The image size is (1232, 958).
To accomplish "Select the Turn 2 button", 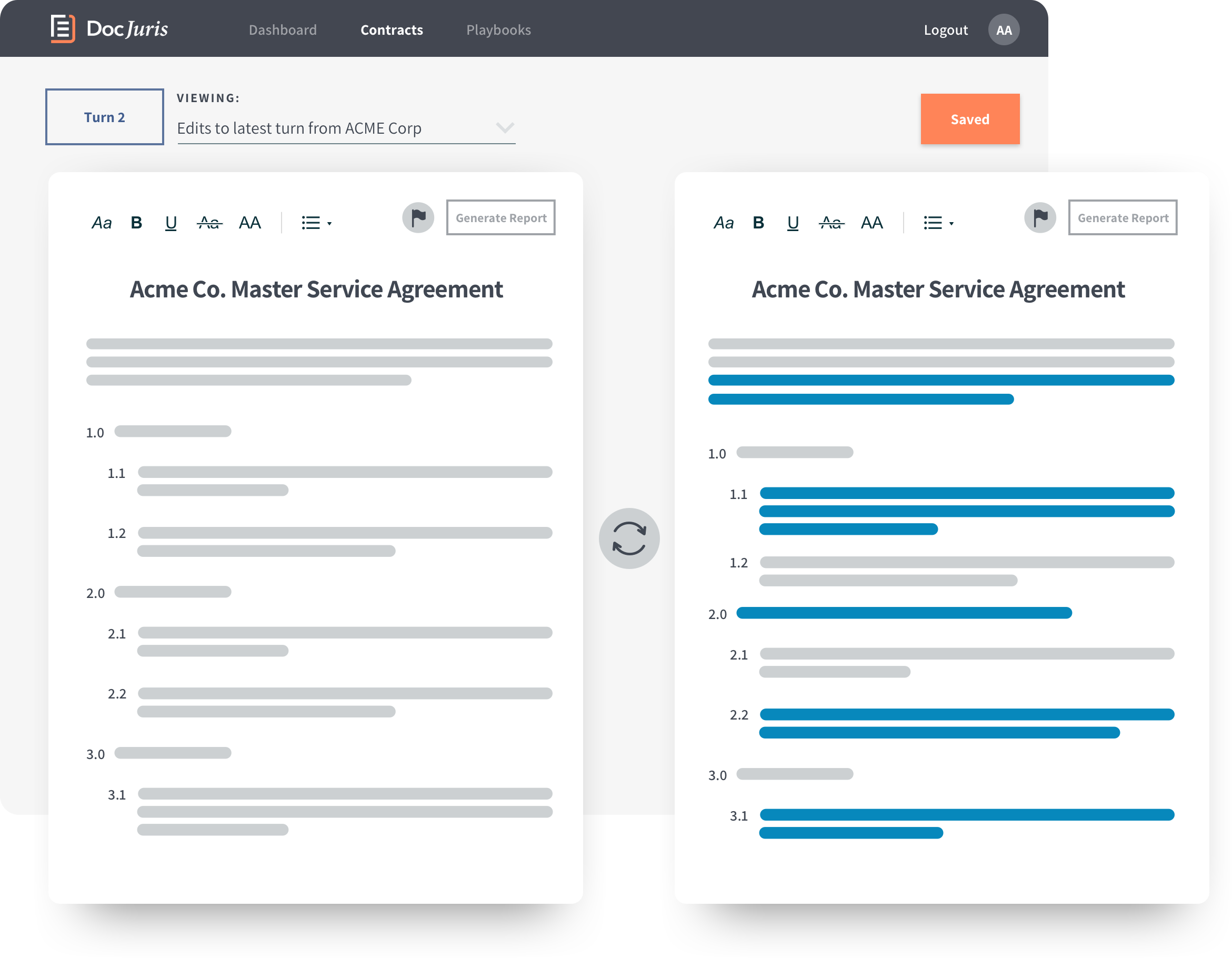I will (x=104, y=117).
